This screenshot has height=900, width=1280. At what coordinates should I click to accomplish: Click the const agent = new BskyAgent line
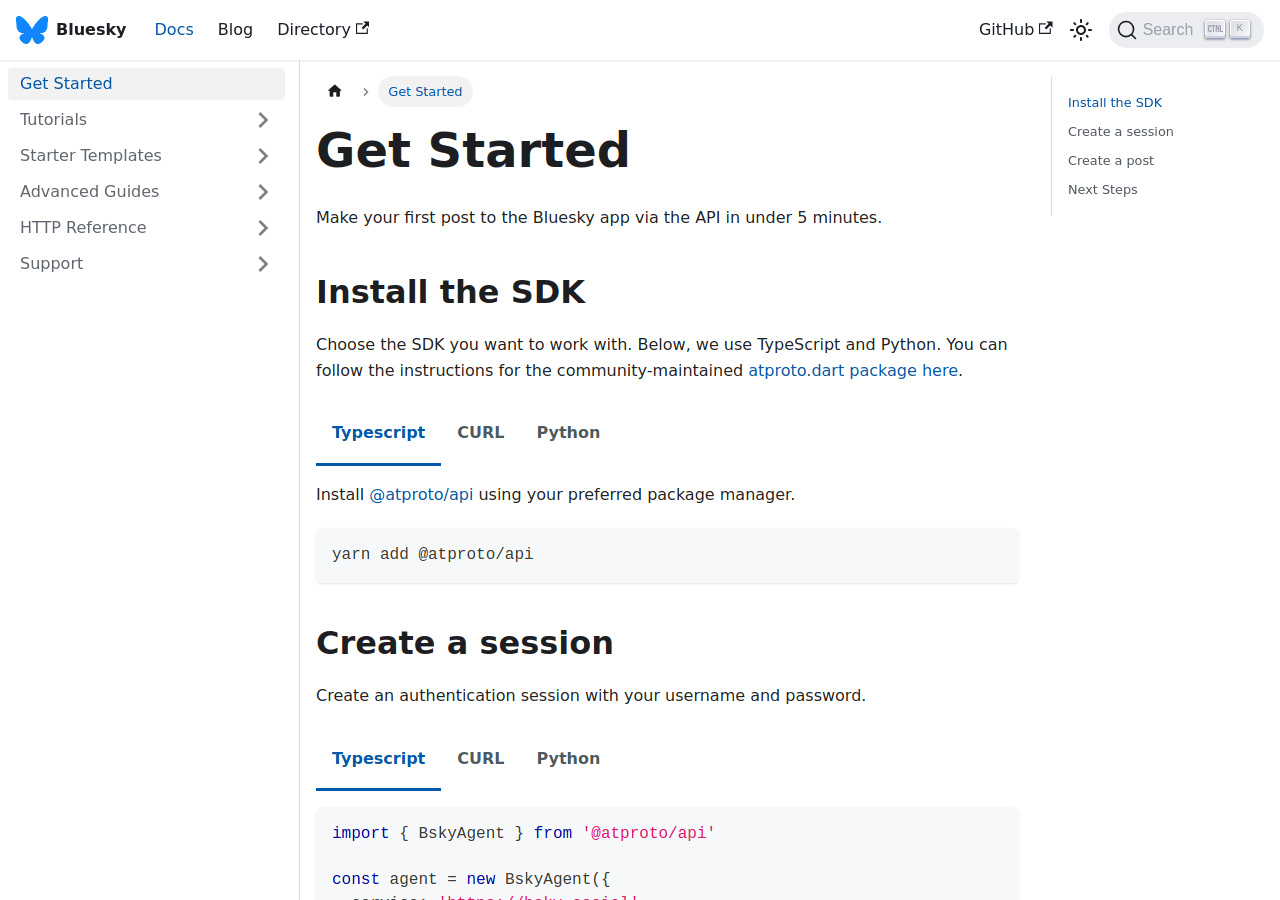[471, 879]
